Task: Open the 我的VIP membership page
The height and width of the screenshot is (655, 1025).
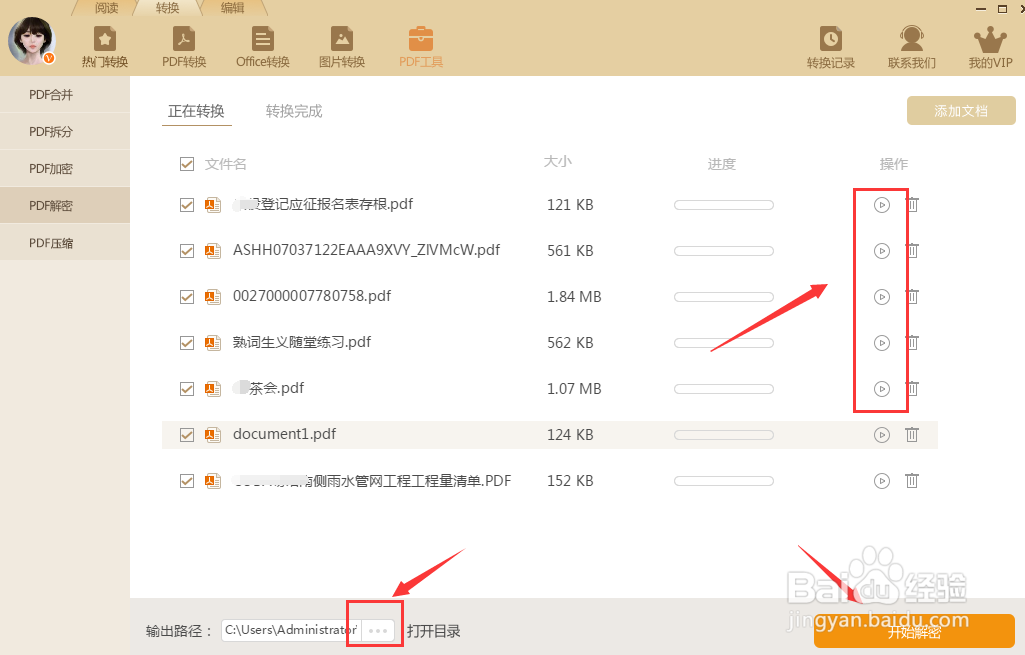Action: [x=989, y=45]
